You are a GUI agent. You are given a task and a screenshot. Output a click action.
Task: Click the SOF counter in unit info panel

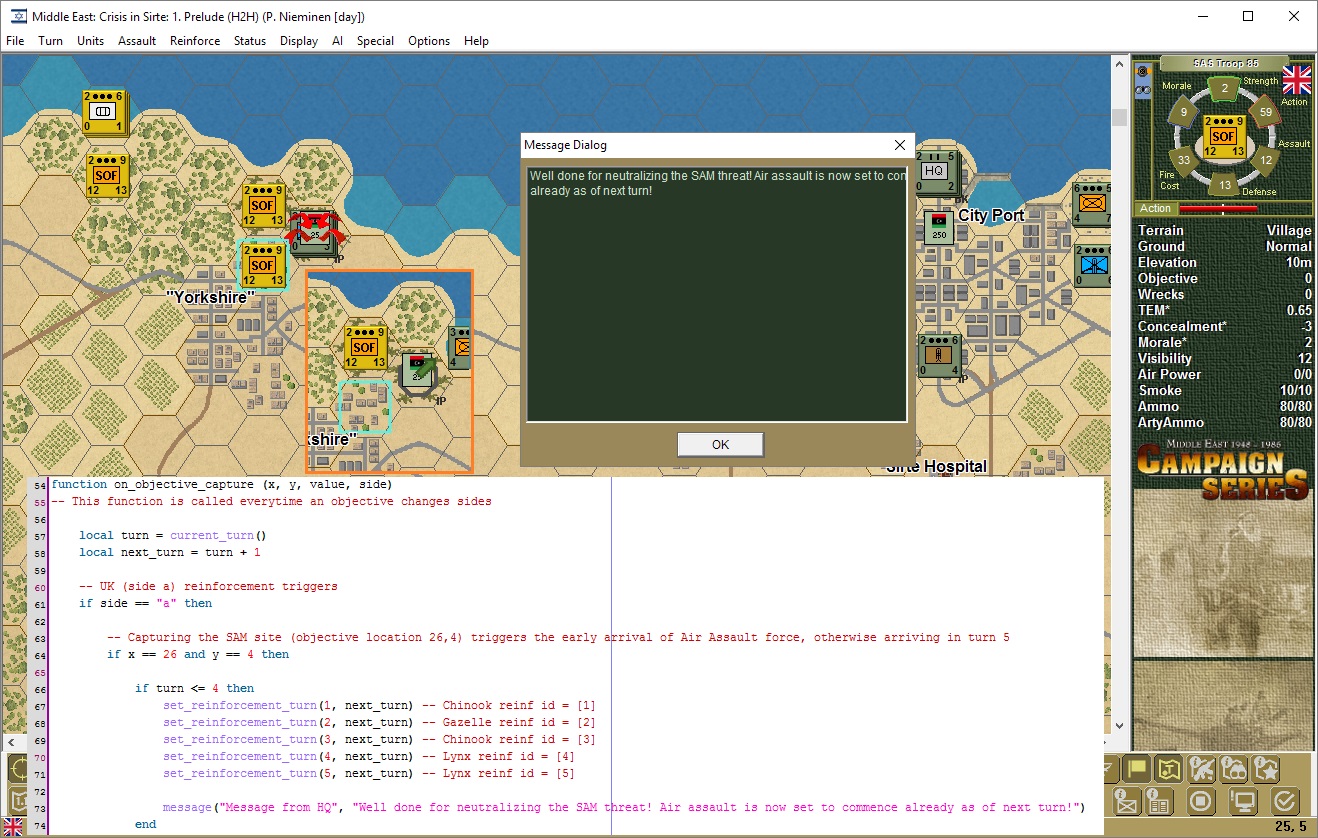(x=1223, y=136)
